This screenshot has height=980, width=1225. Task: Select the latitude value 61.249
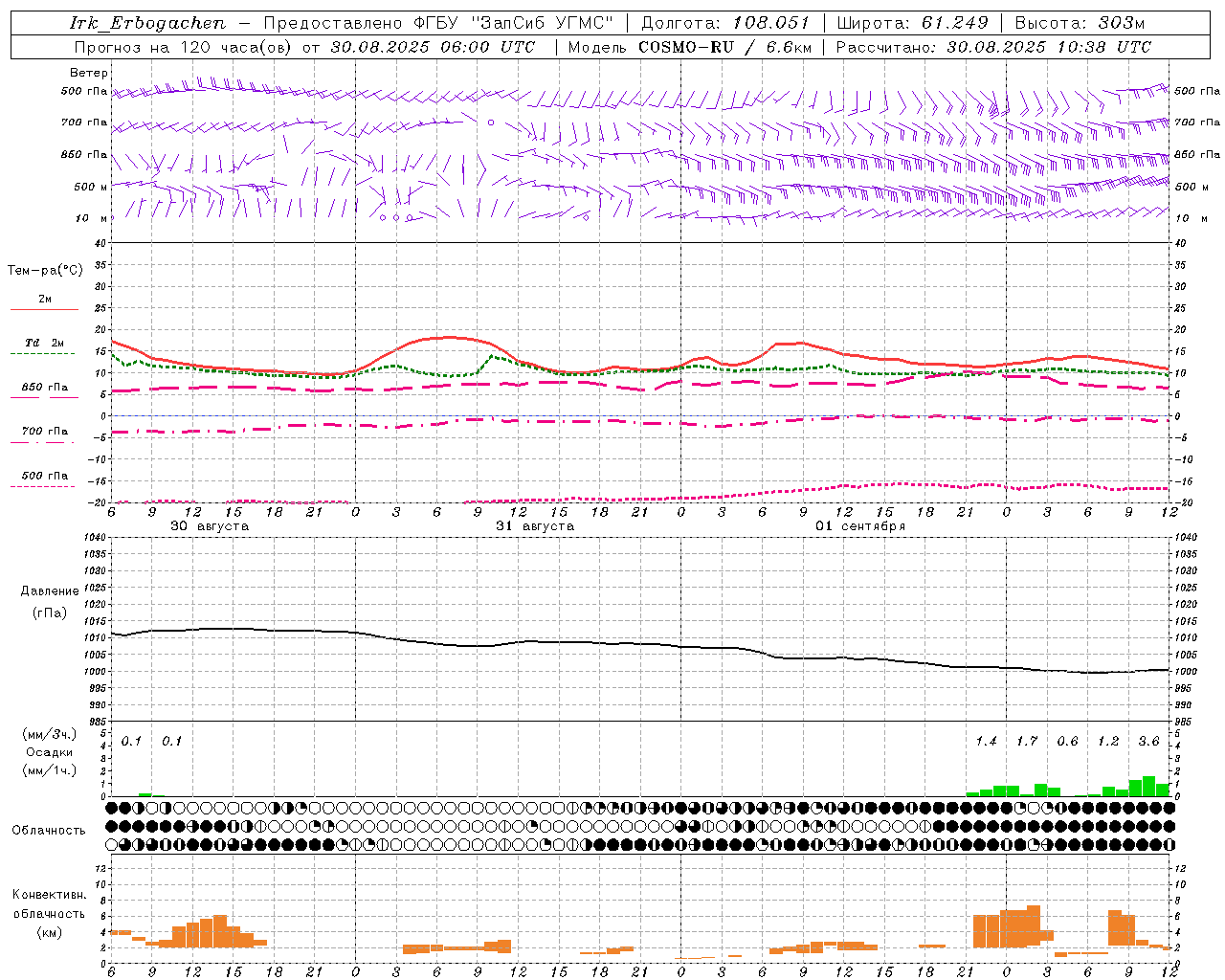(x=955, y=23)
